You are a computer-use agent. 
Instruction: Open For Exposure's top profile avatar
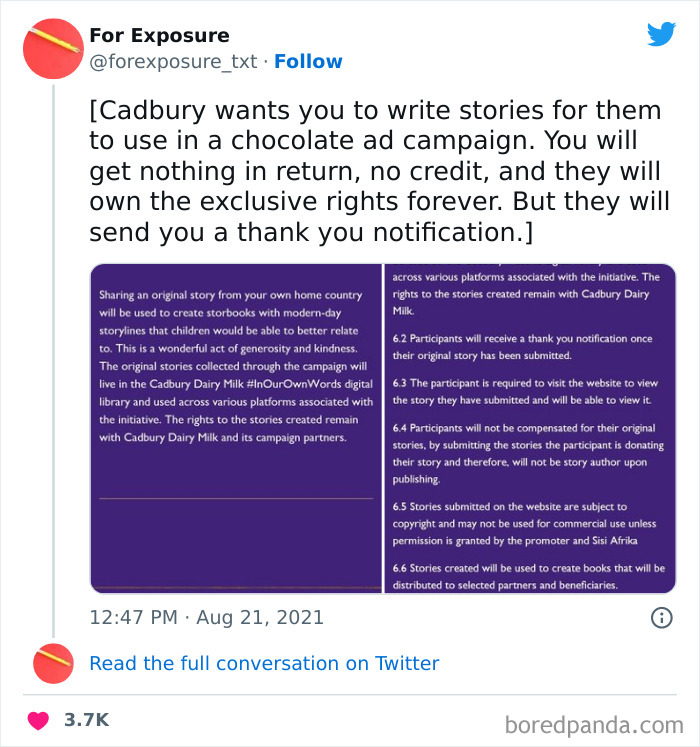[x=53, y=49]
